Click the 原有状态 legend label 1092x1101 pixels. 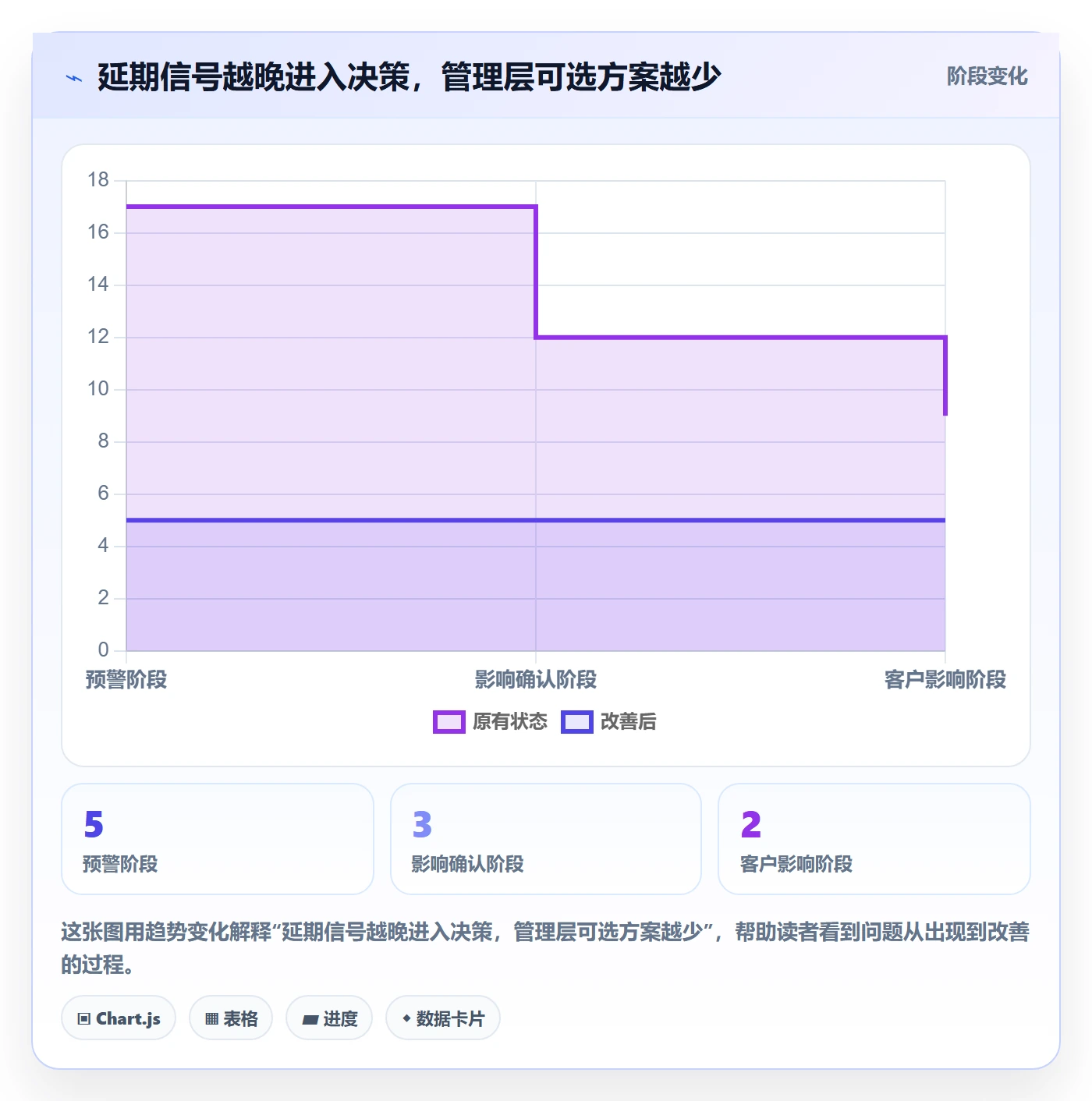click(510, 722)
